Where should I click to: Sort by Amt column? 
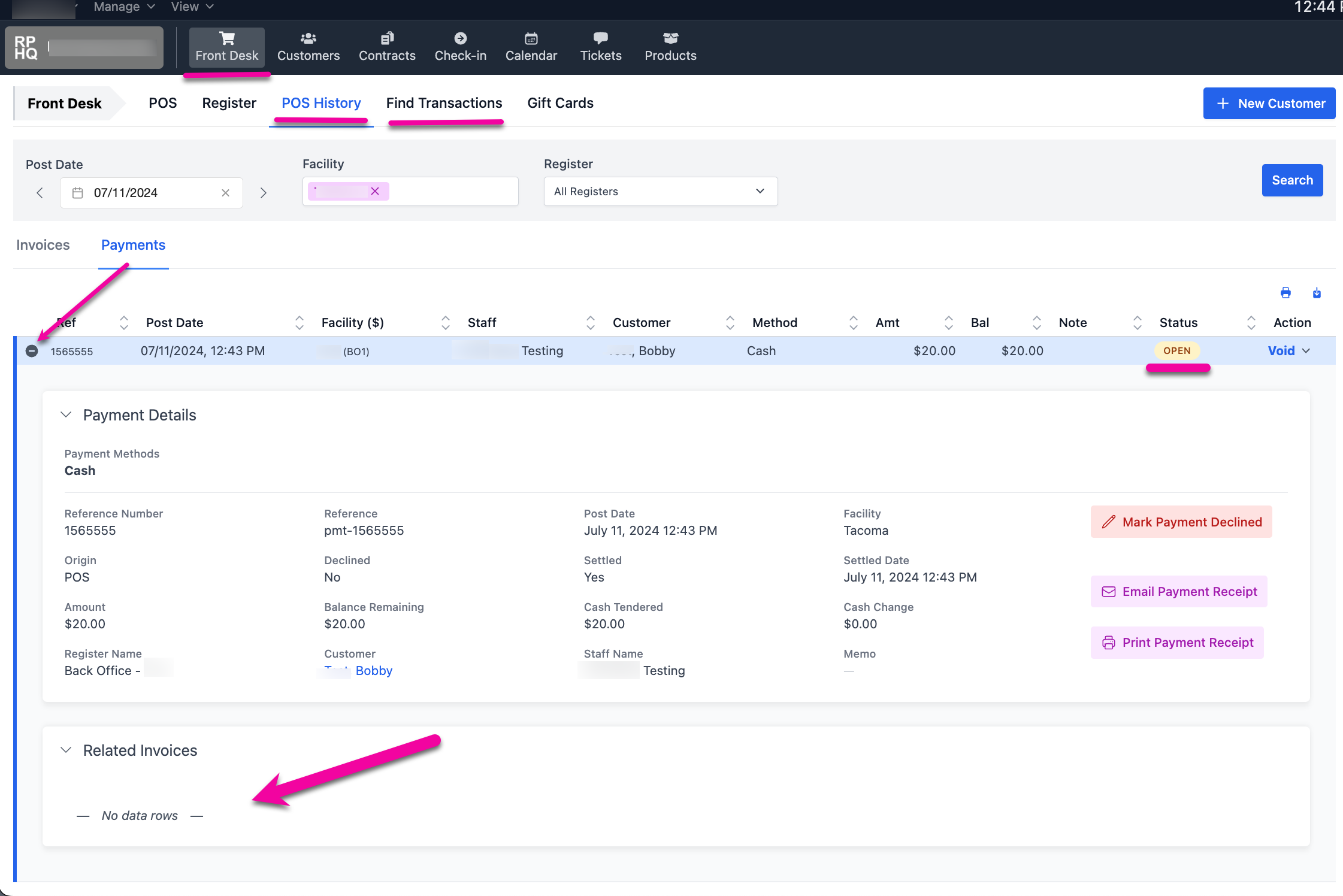click(949, 323)
